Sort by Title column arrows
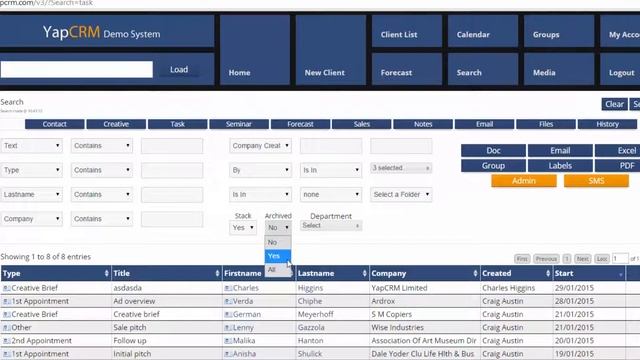This screenshot has width=640, height=360. pyautogui.click(x=217, y=273)
